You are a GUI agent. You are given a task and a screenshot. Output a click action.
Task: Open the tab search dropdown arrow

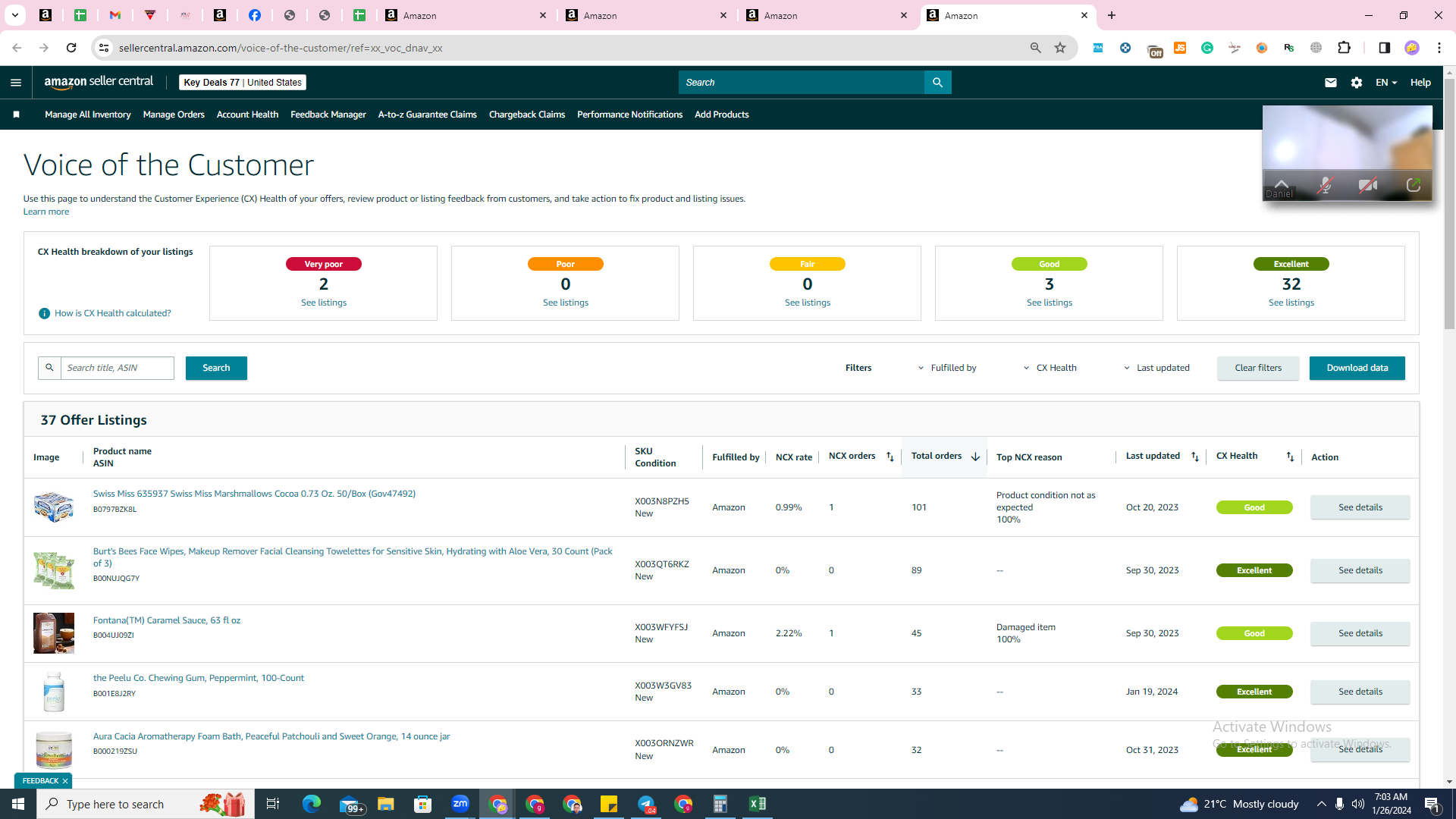click(x=14, y=15)
